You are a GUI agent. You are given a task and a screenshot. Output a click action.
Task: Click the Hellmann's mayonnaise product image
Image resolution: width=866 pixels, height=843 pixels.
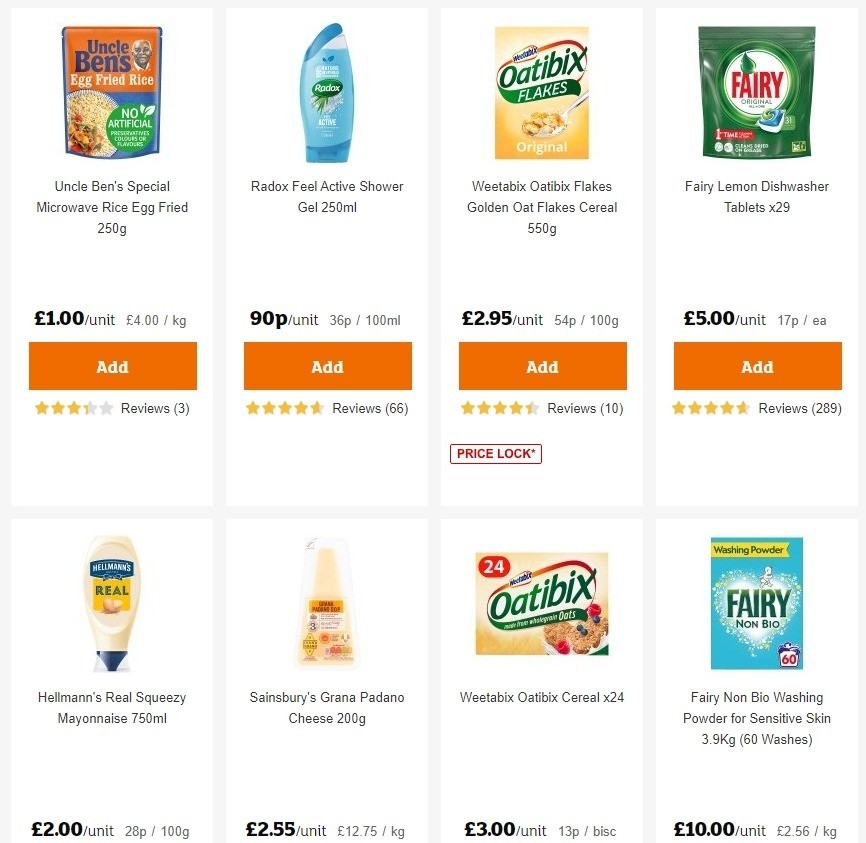pos(112,604)
